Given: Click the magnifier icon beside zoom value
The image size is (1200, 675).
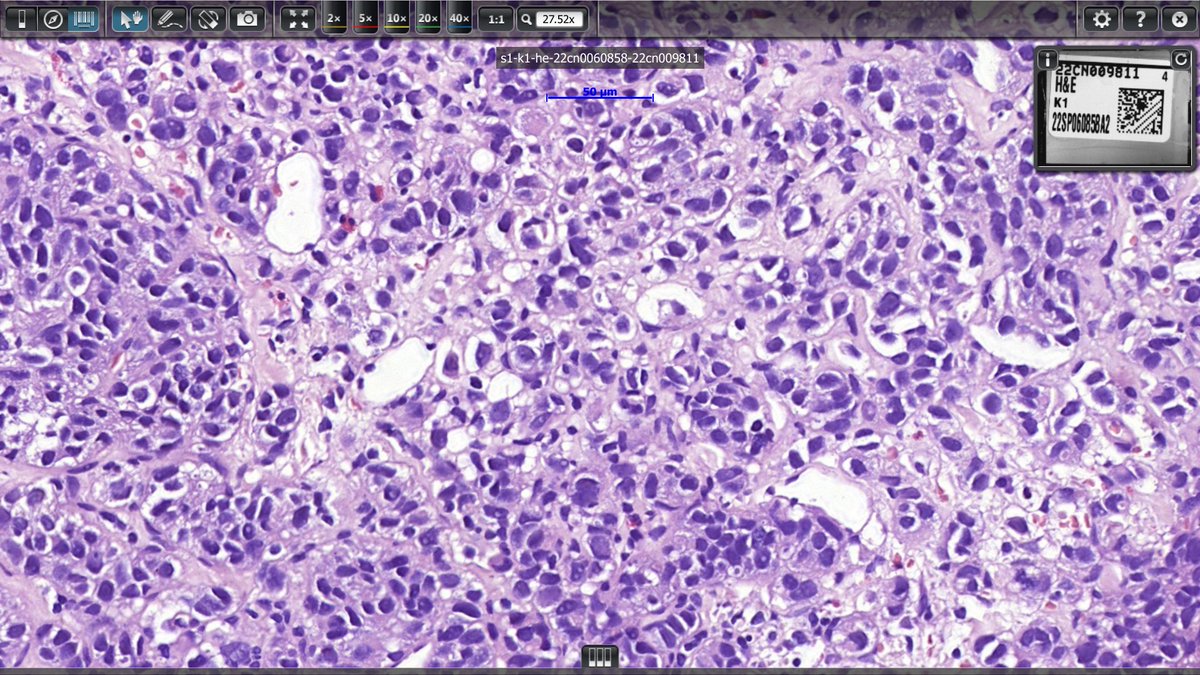Looking at the screenshot, I should 526,19.
